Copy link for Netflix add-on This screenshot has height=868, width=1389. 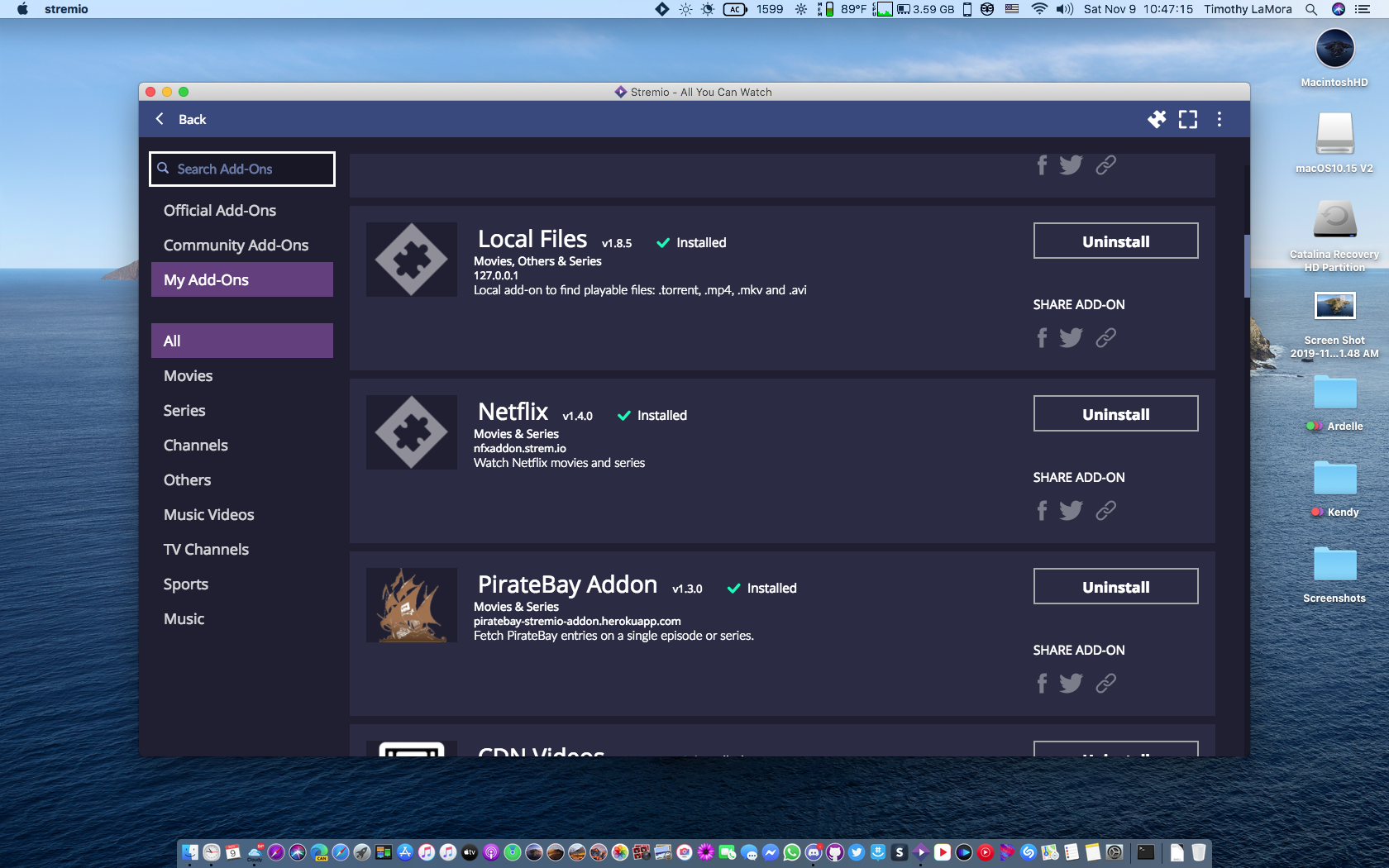tap(1105, 511)
